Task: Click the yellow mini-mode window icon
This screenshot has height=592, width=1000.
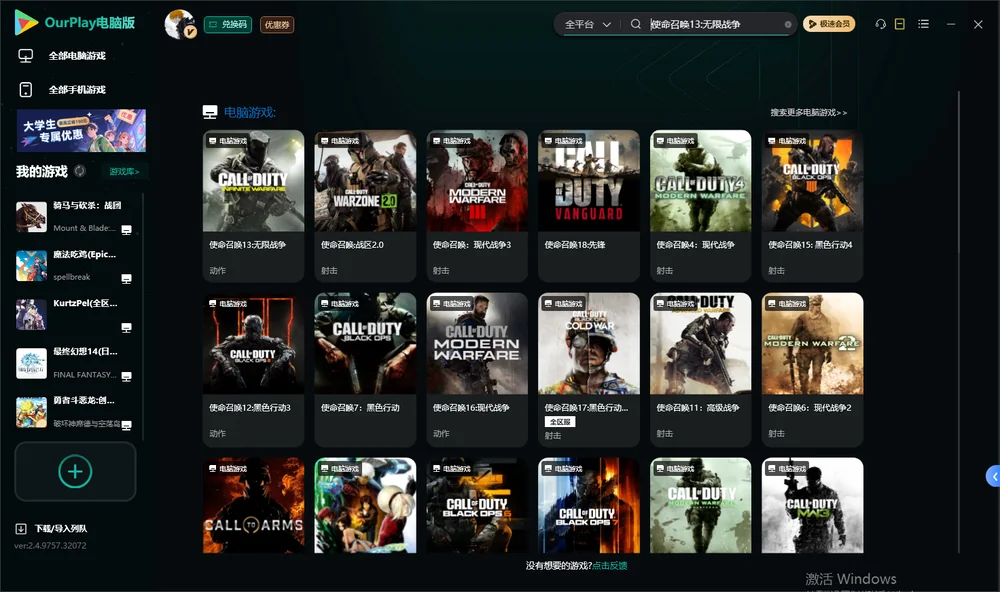Action: 899,24
